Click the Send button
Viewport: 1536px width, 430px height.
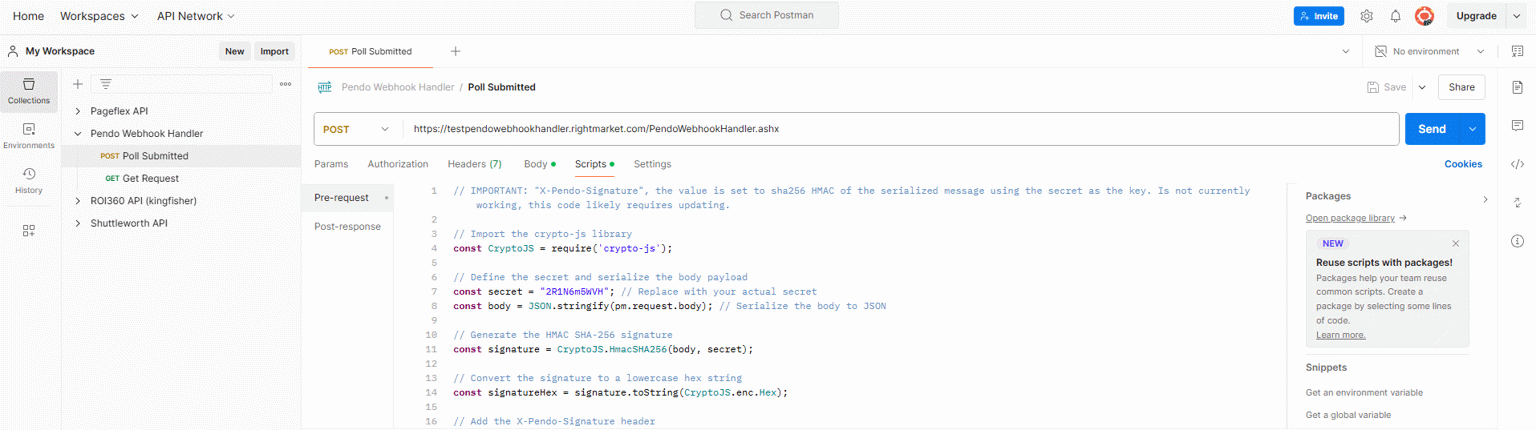coord(1431,129)
